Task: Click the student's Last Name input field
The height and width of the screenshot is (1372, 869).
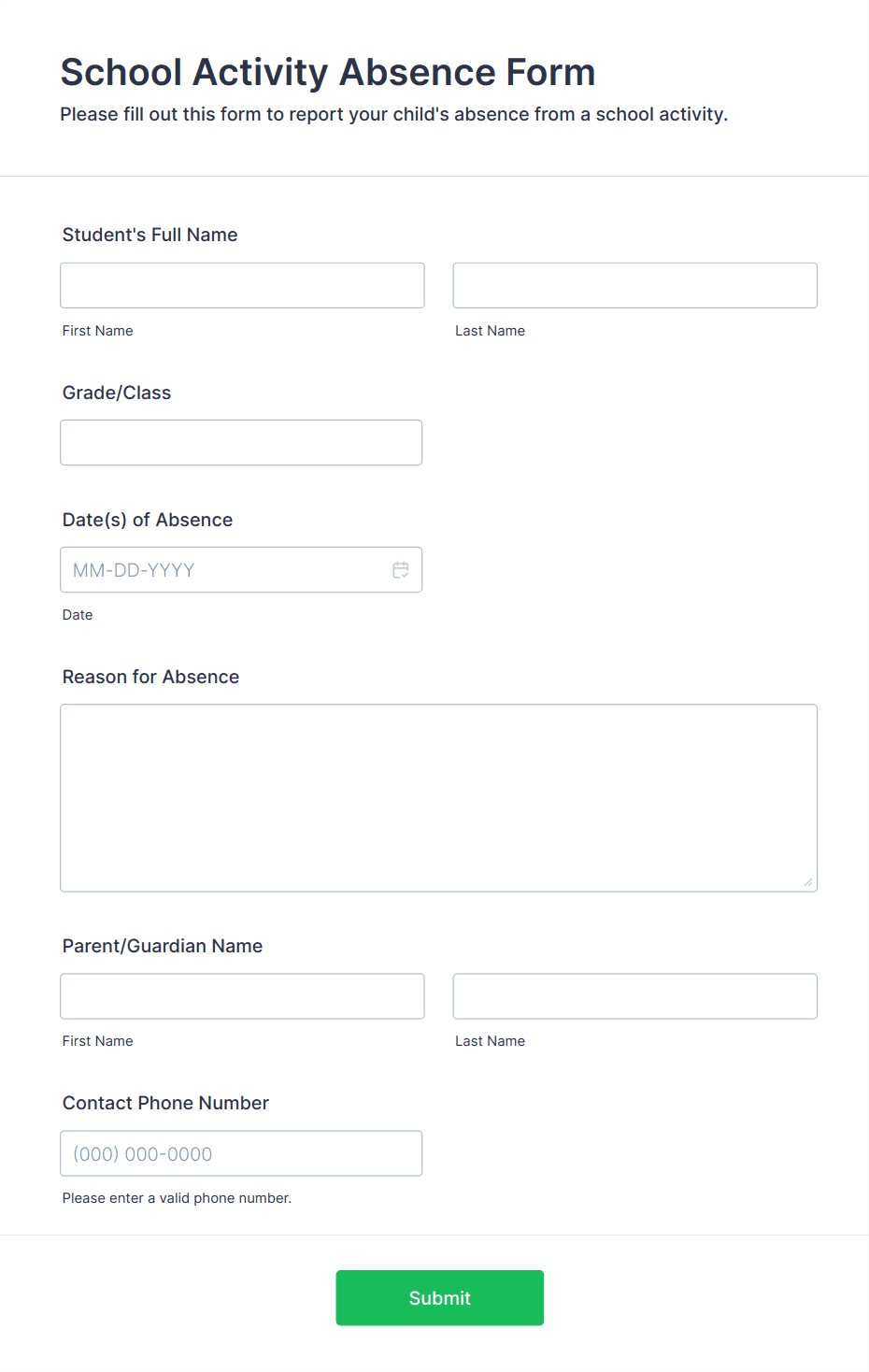Action: pos(634,285)
